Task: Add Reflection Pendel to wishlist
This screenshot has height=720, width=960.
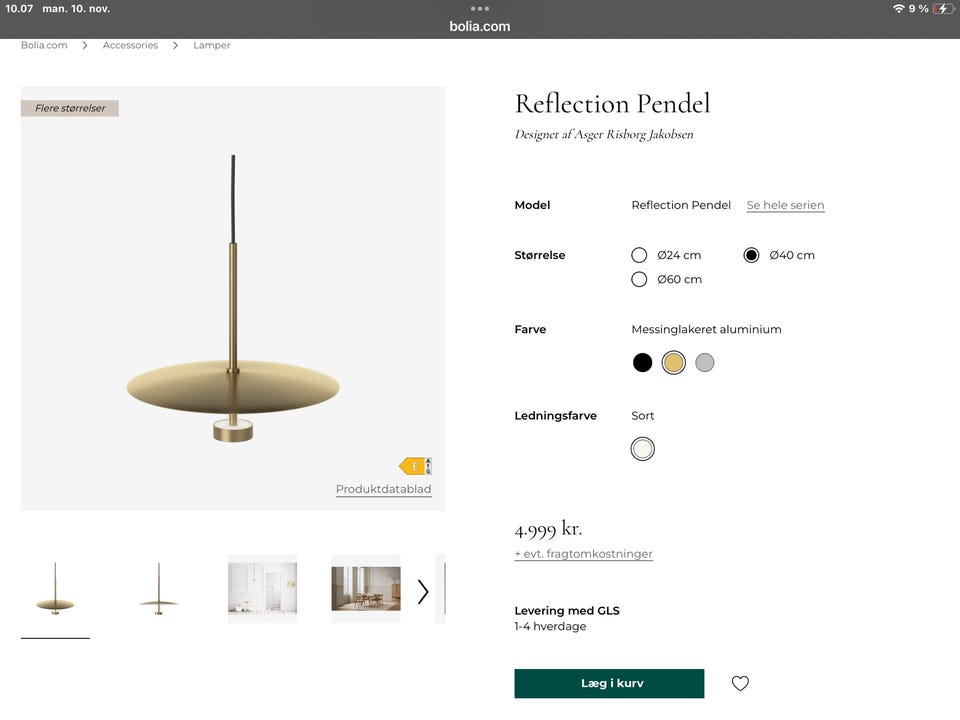Action: (739, 683)
